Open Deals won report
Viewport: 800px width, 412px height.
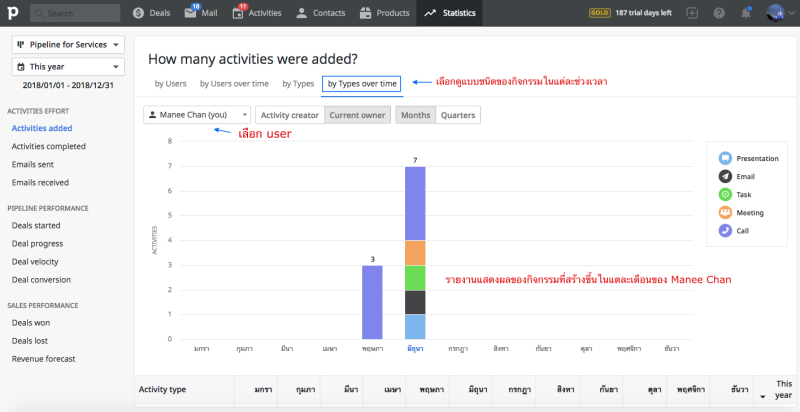[31, 323]
